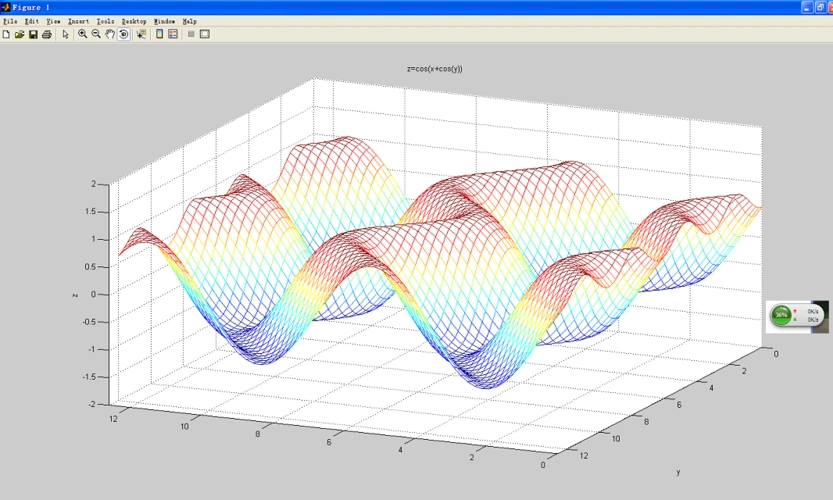Create a new figure using toolbar icon

(6, 34)
